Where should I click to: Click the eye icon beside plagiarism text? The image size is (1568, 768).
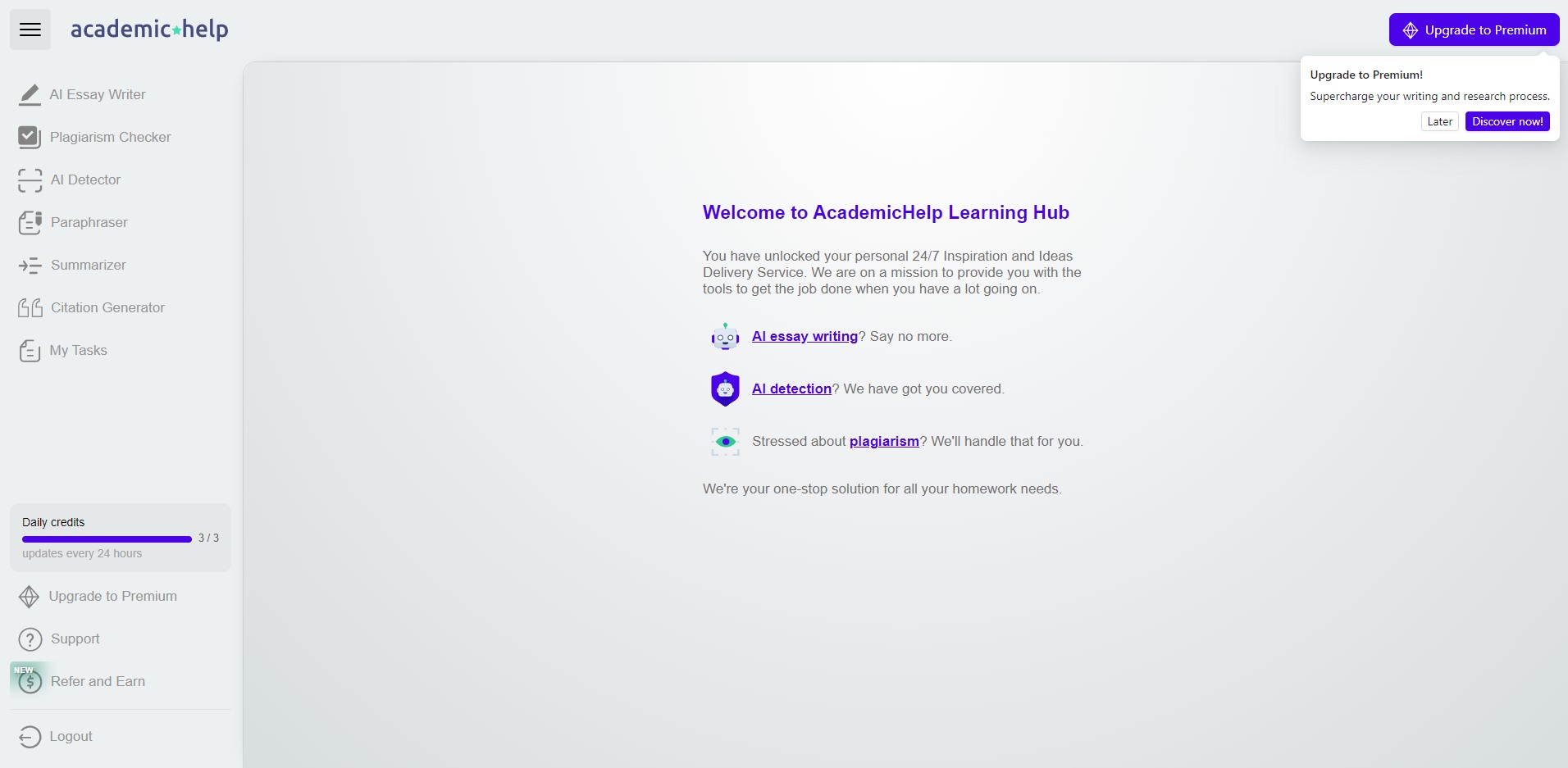(x=725, y=442)
